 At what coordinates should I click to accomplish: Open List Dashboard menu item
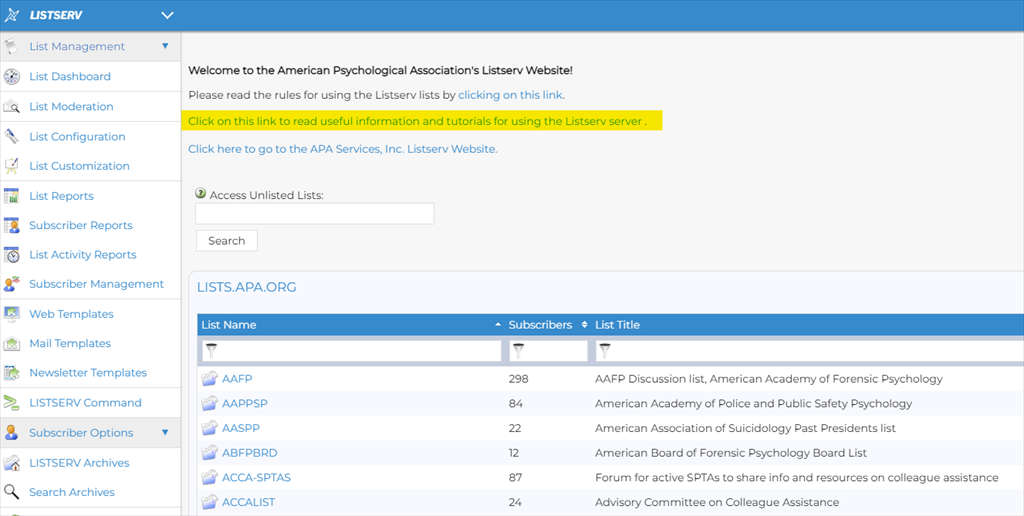70,76
